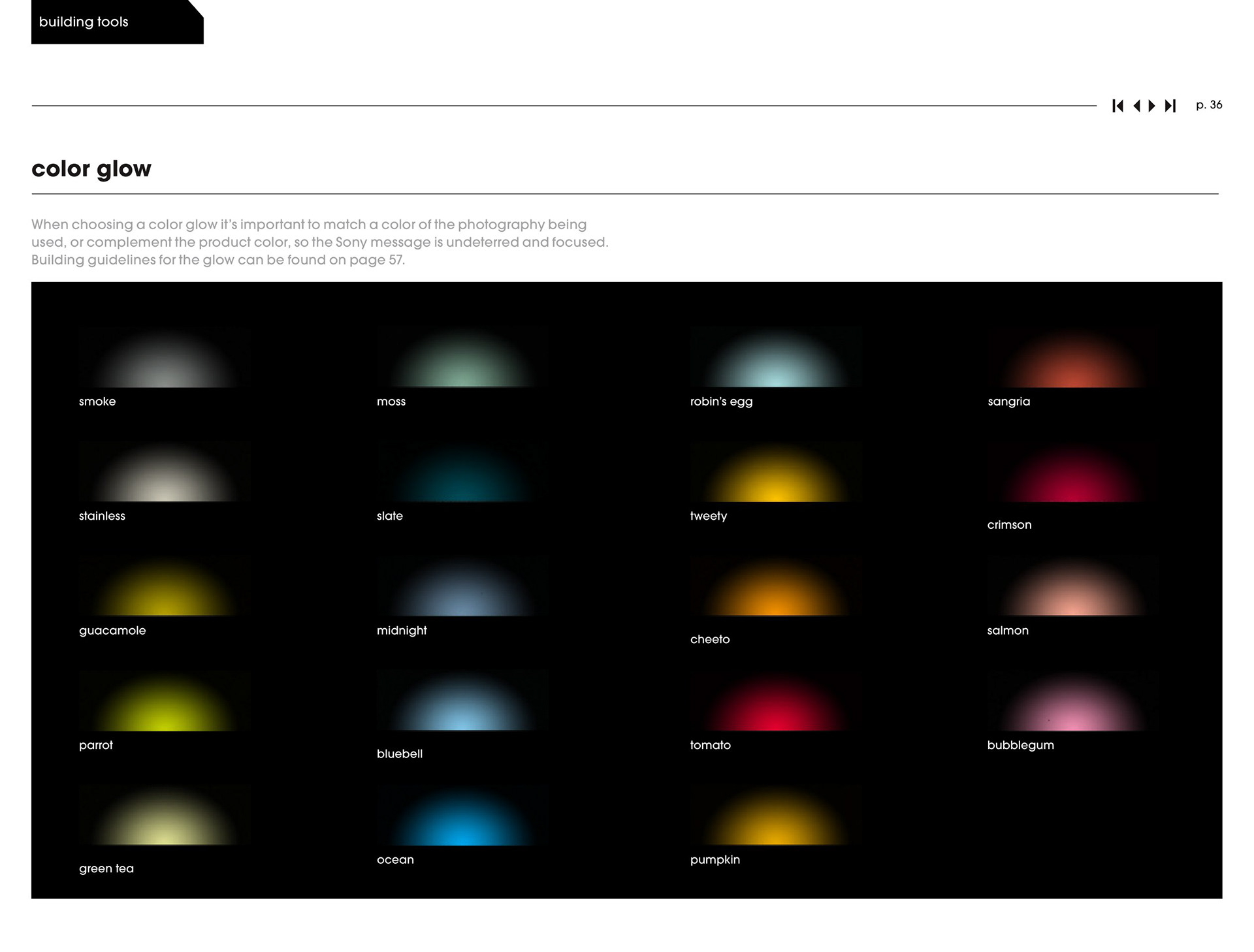Click the color glow heading
Screen dimensions: 1254x952
(x=91, y=169)
